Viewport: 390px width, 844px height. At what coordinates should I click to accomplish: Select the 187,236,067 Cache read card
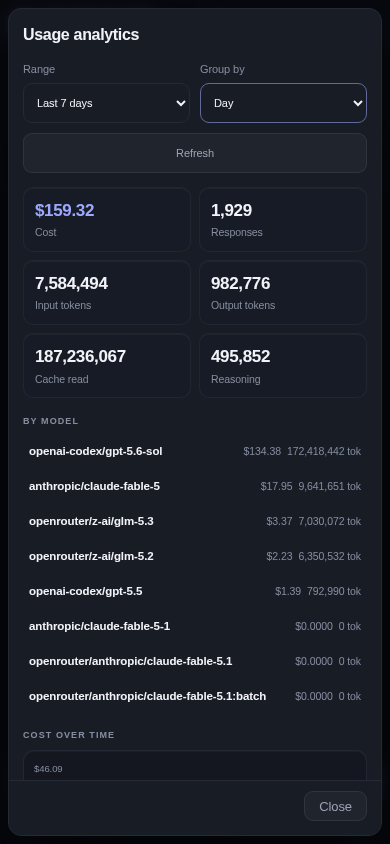pos(107,366)
